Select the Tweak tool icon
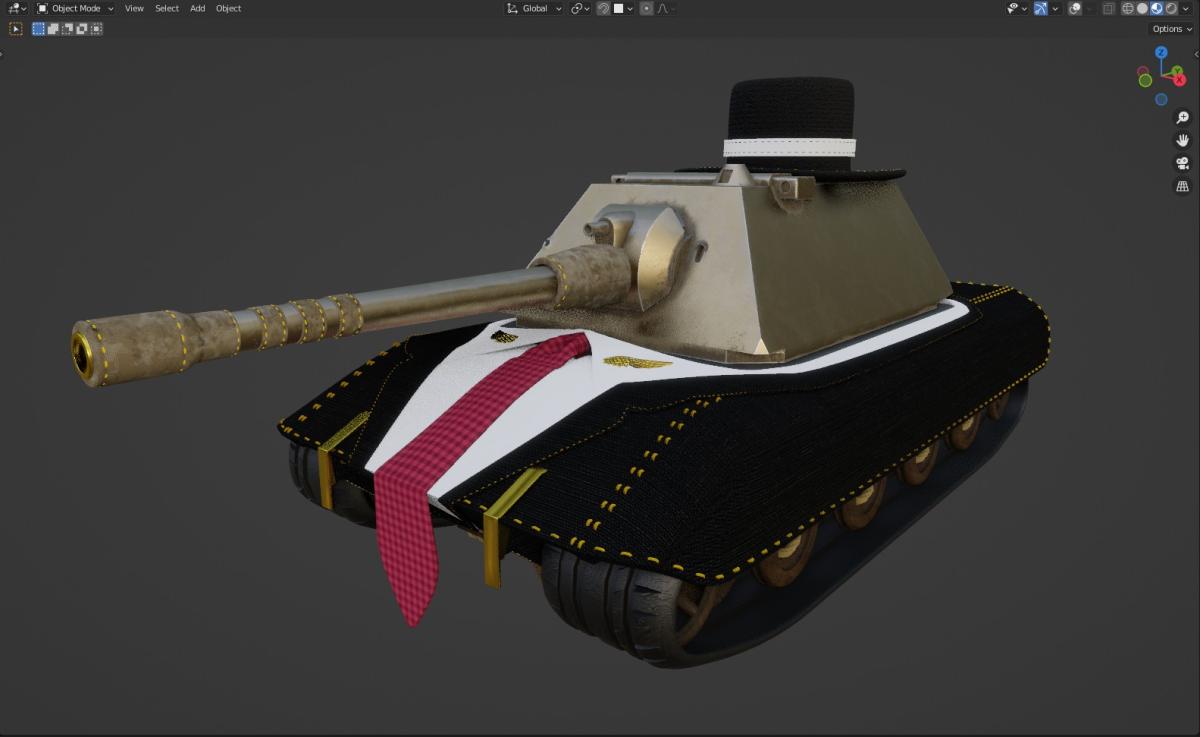The height and width of the screenshot is (737, 1200). coord(16,29)
